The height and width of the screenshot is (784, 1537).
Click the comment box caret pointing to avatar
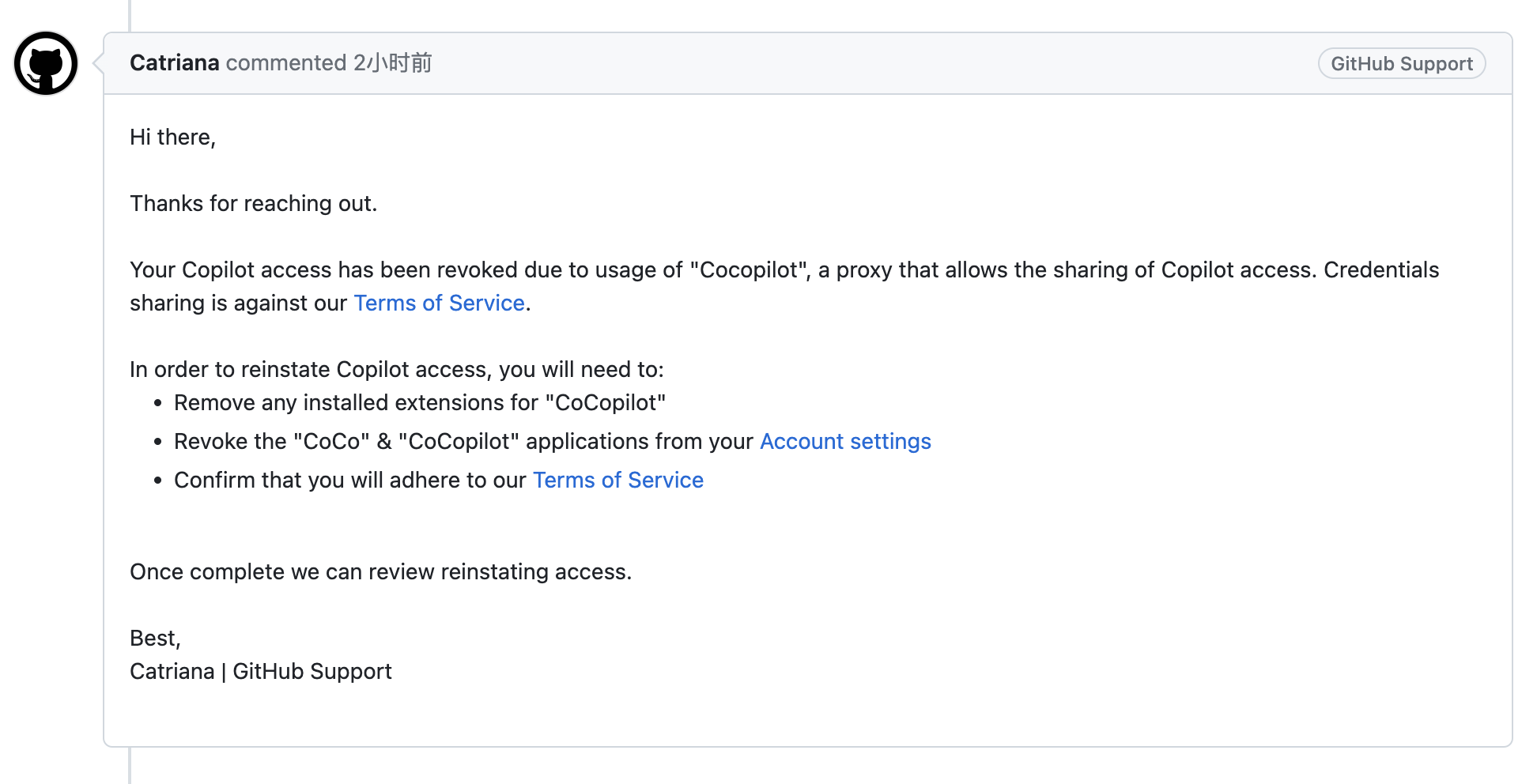pyautogui.click(x=98, y=63)
